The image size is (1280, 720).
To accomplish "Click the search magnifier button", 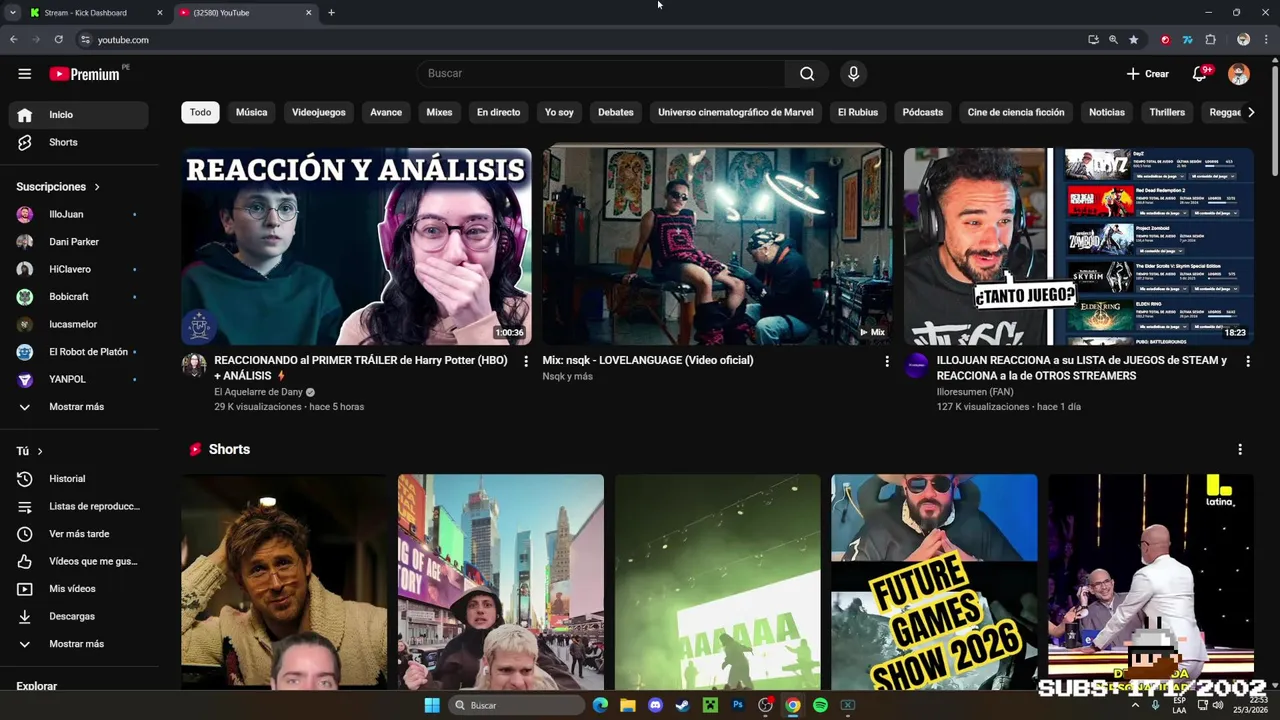I will tap(807, 74).
